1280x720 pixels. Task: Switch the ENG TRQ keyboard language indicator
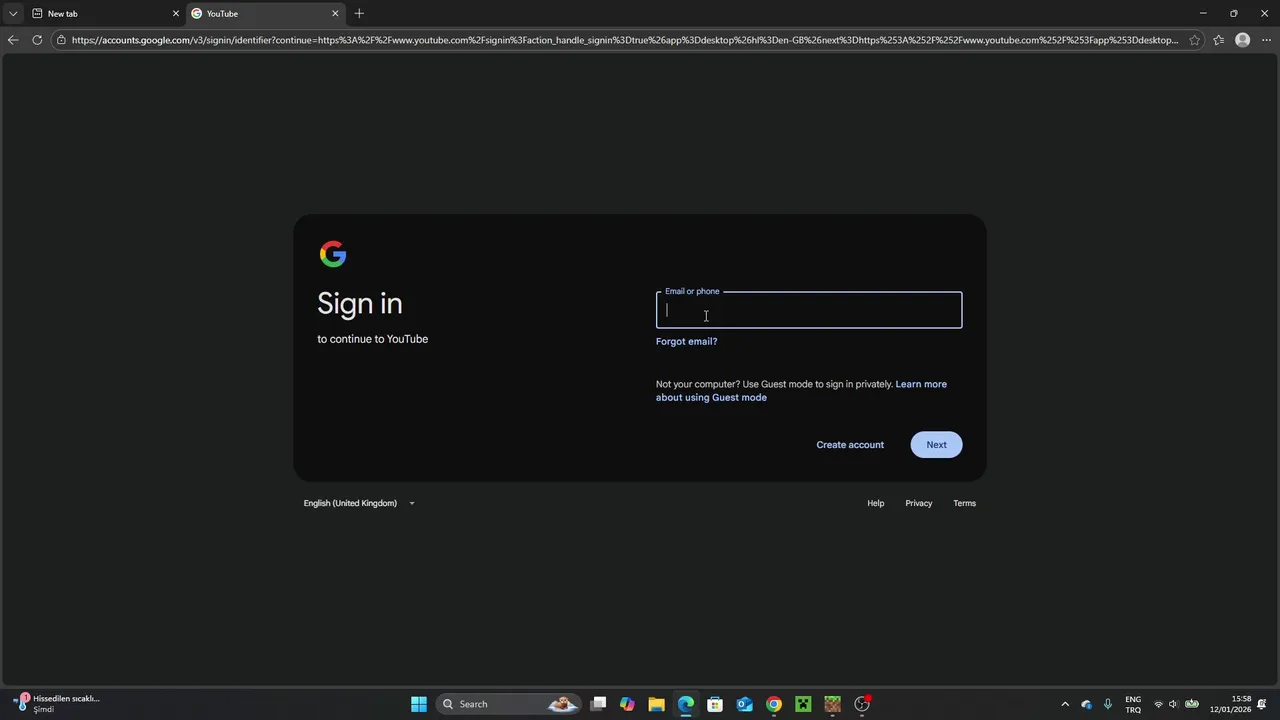[x=1133, y=704]
